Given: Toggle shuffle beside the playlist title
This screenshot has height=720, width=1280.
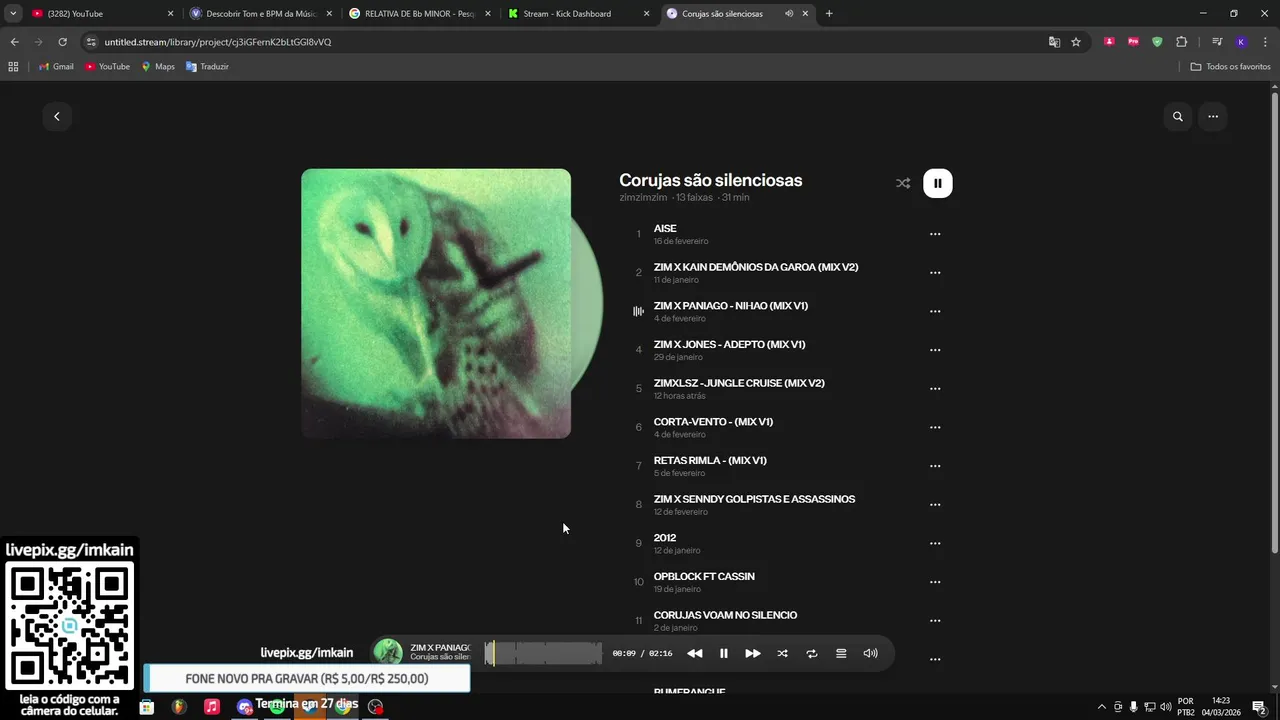Looking at the screenshot, I should (x=903, y=183).
